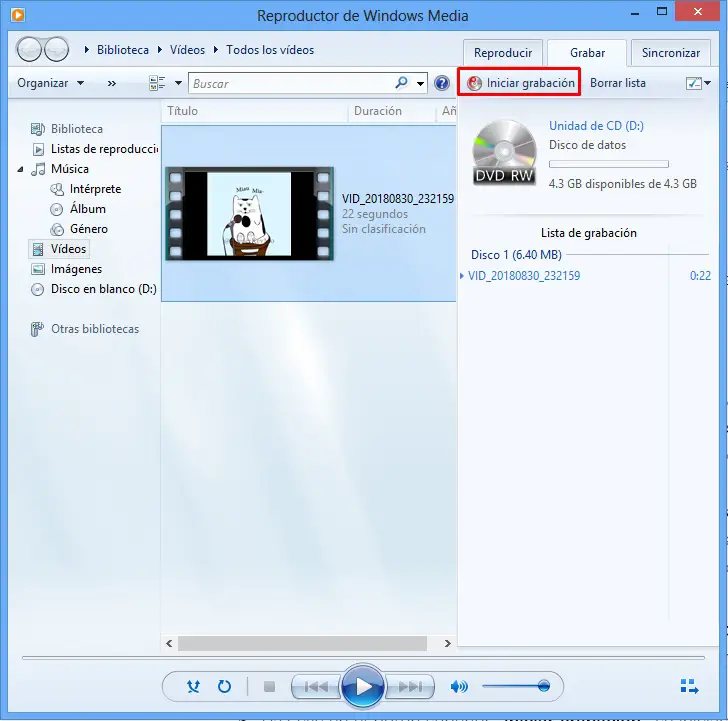Collapse the Música tree node
The image size is (728, 721).
point(20,169)
